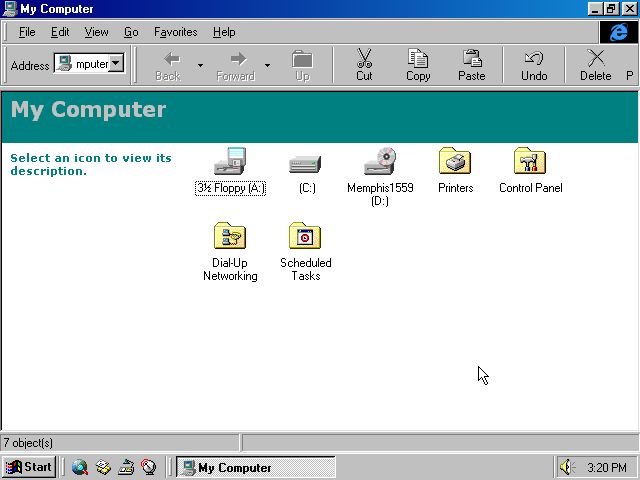
Task: Click the Start button
Action: point(29,467)
